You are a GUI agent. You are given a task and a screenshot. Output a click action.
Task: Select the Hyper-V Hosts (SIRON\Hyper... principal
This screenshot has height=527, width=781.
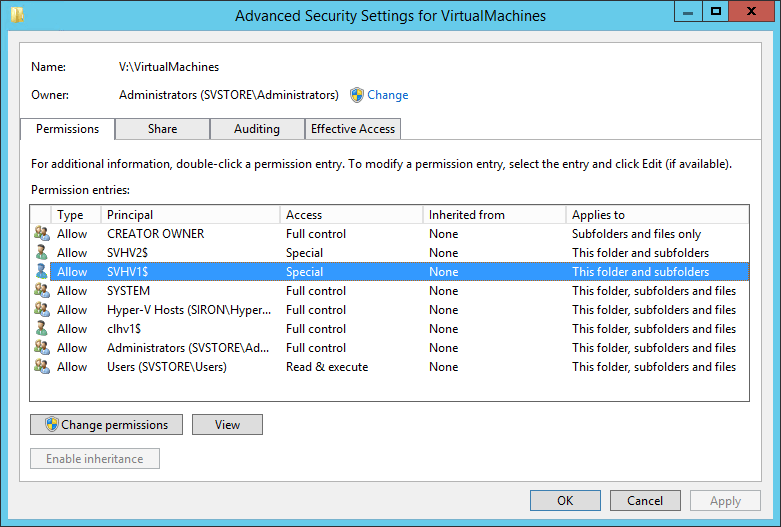coord(189,309)
